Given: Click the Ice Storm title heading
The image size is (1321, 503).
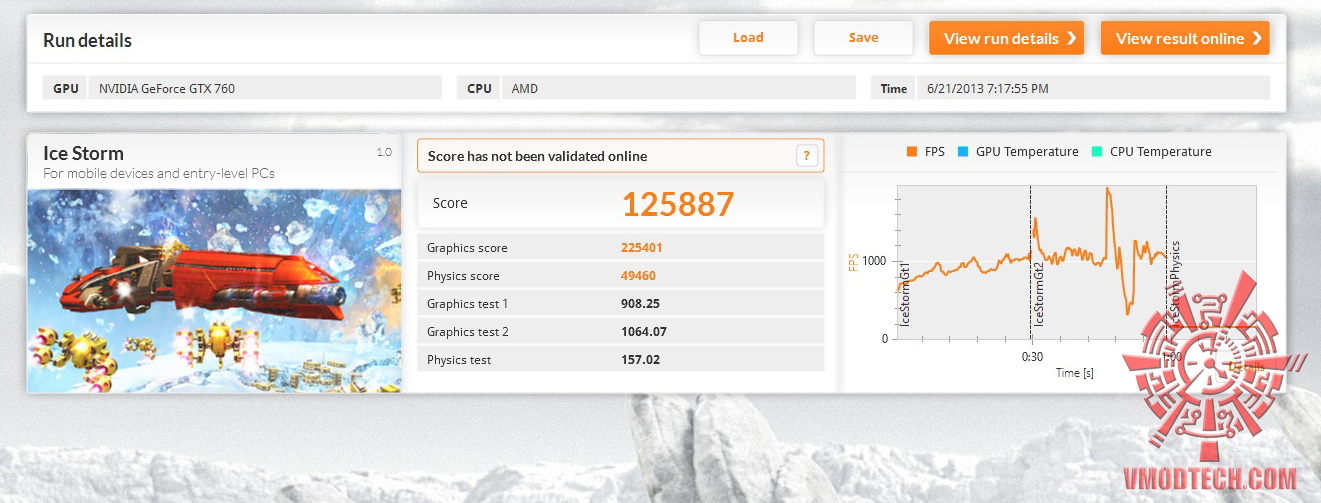Looking at the screenshot, I should 83,153.
